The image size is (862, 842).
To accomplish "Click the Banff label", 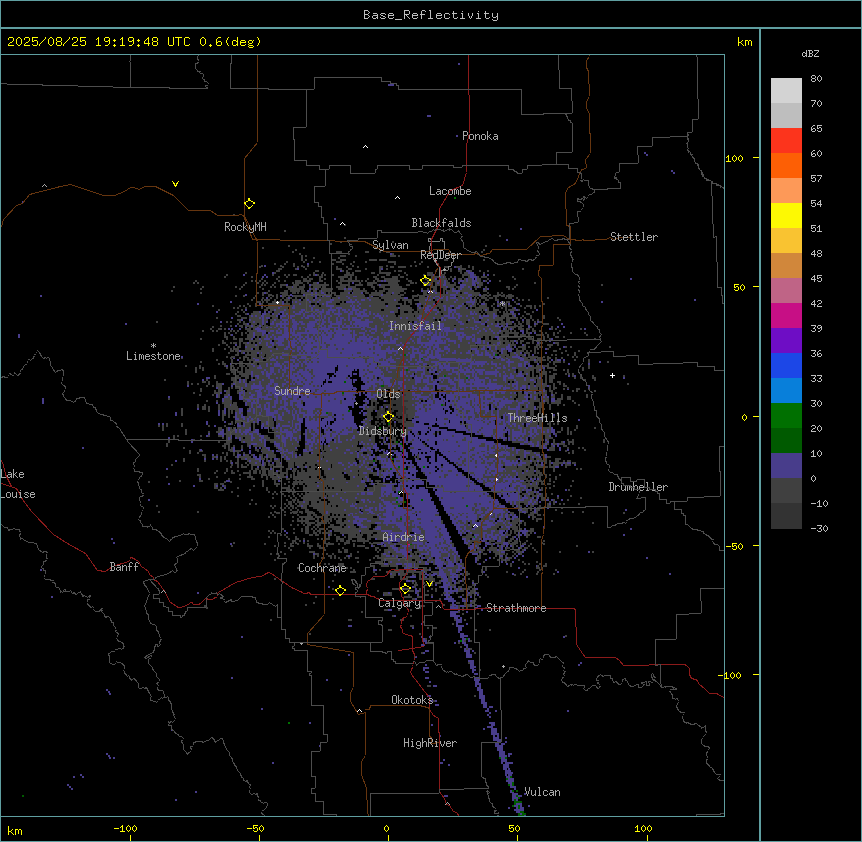I will 124,567.
